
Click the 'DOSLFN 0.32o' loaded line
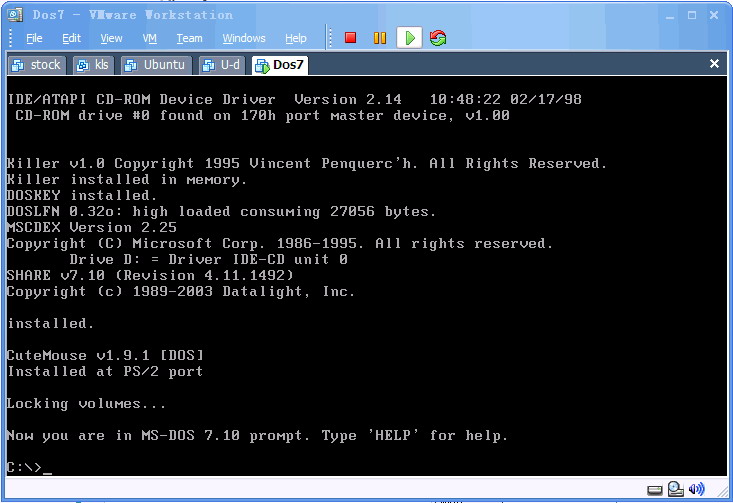(221, 211)
